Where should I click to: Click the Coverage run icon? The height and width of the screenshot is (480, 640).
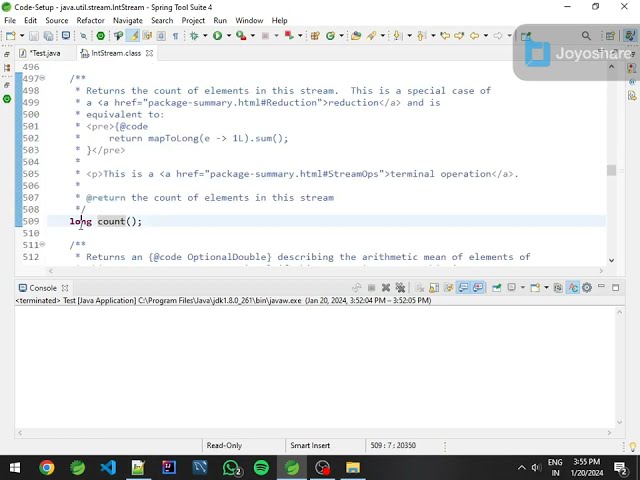241,36
